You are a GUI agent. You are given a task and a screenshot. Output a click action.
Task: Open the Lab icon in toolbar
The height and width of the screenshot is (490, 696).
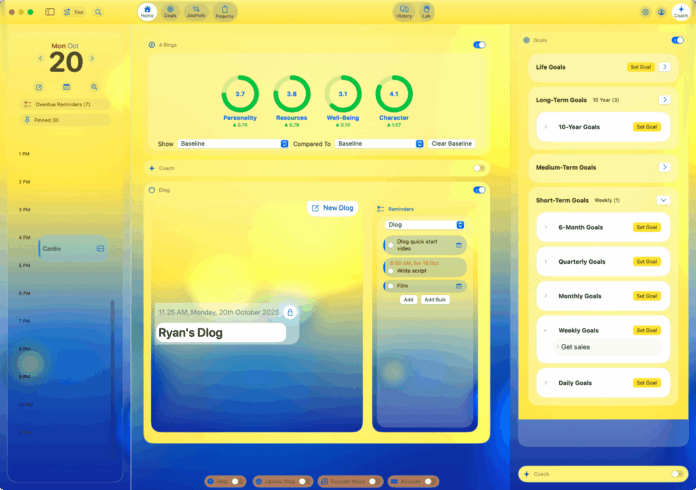click(x=427, y=12)
